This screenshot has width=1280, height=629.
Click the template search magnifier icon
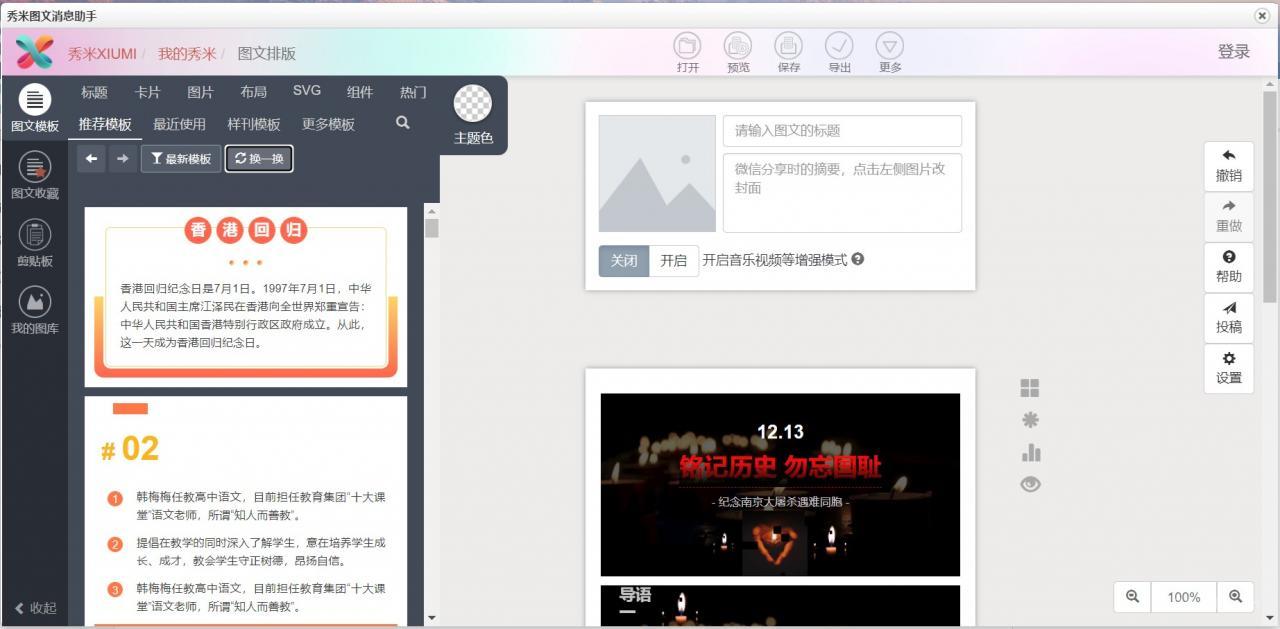point(402,123)
